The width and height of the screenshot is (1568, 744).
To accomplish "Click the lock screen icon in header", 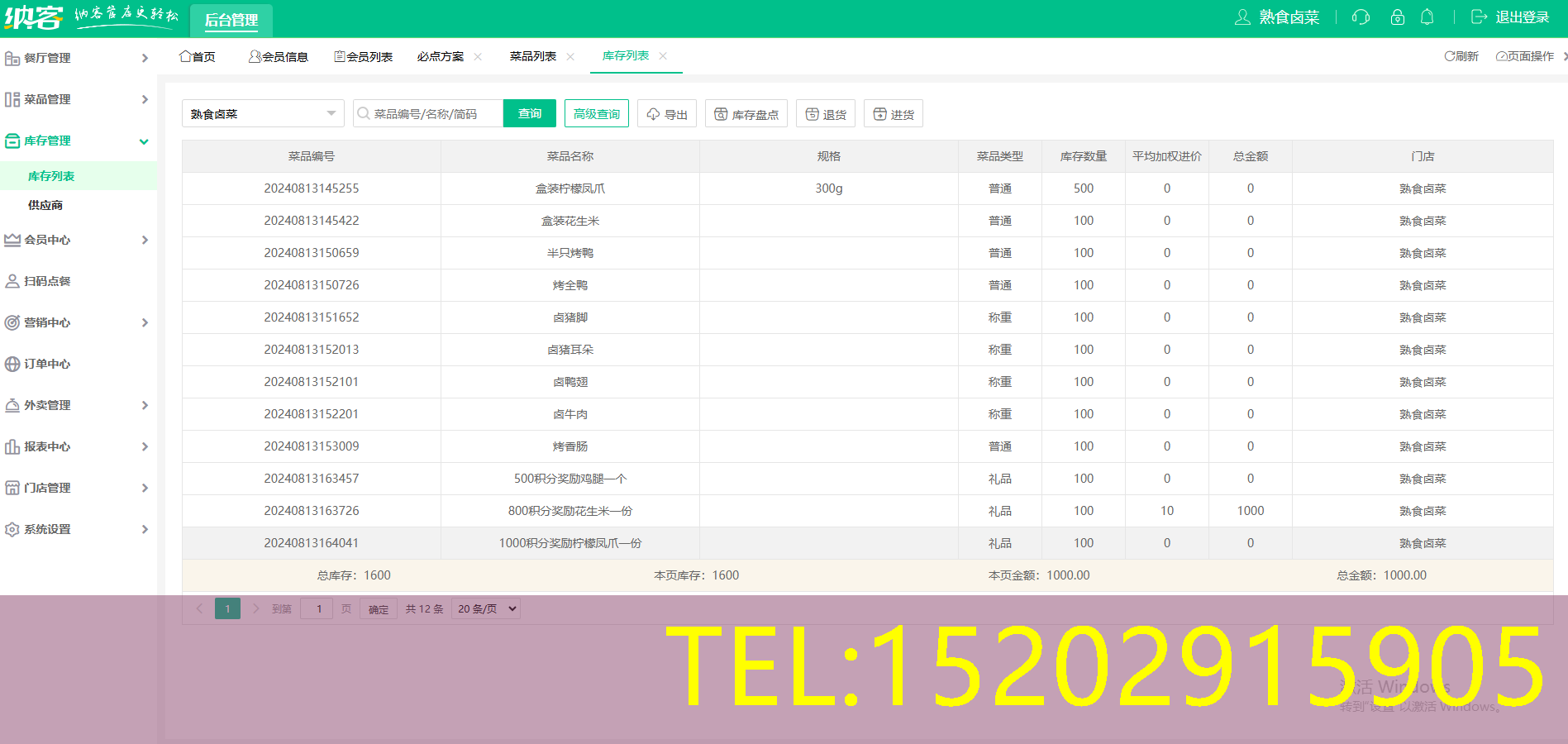I will [1397, 17].
